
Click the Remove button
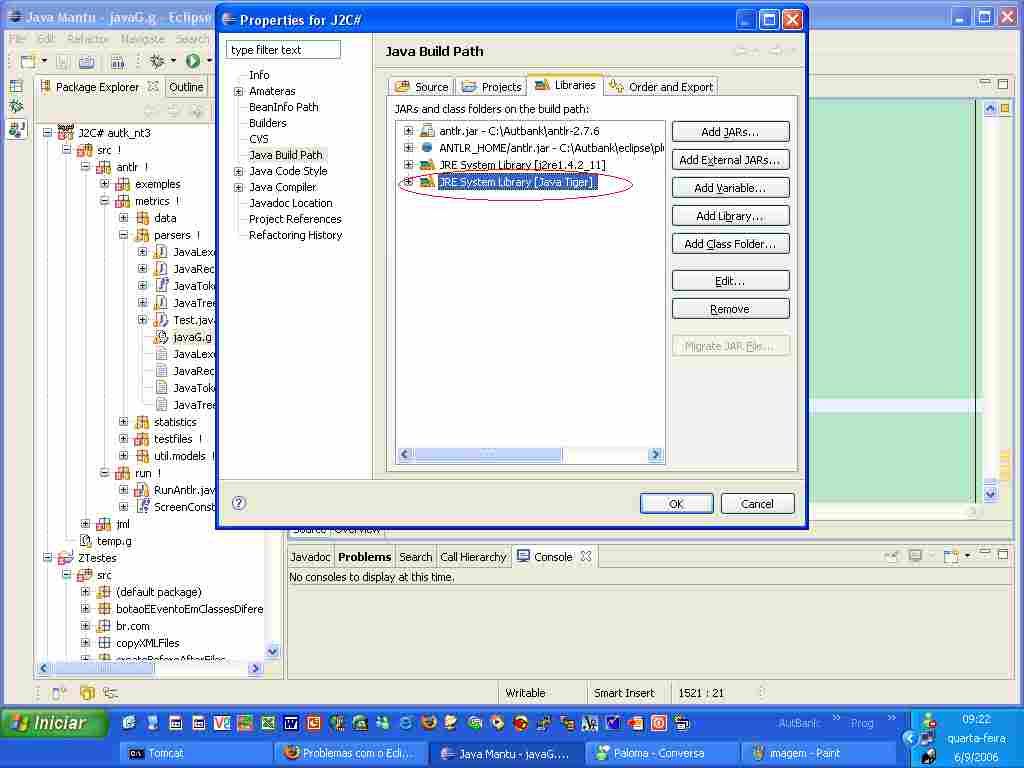[x=730, y=309]
